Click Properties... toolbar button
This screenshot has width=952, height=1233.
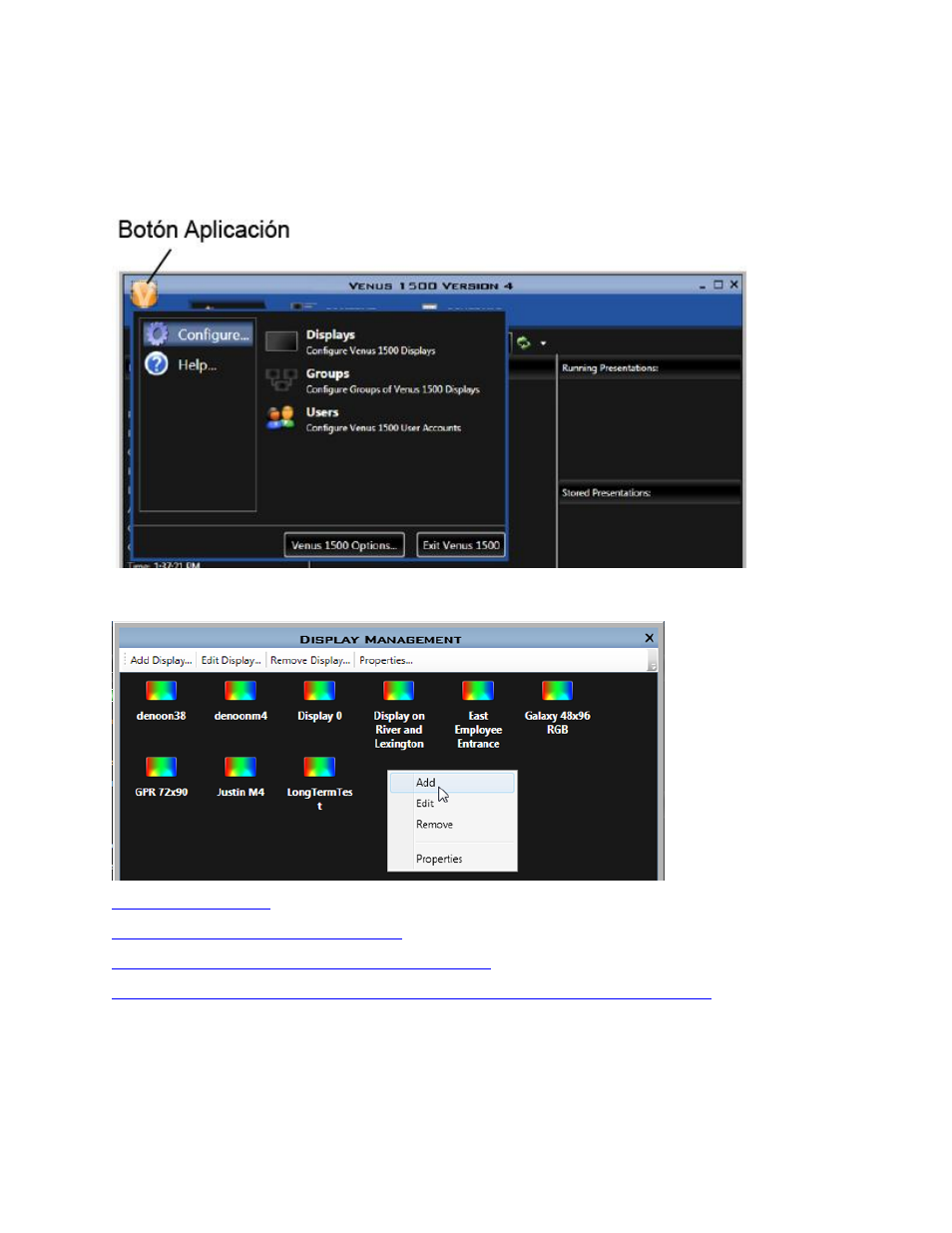(x=385, y=661)
